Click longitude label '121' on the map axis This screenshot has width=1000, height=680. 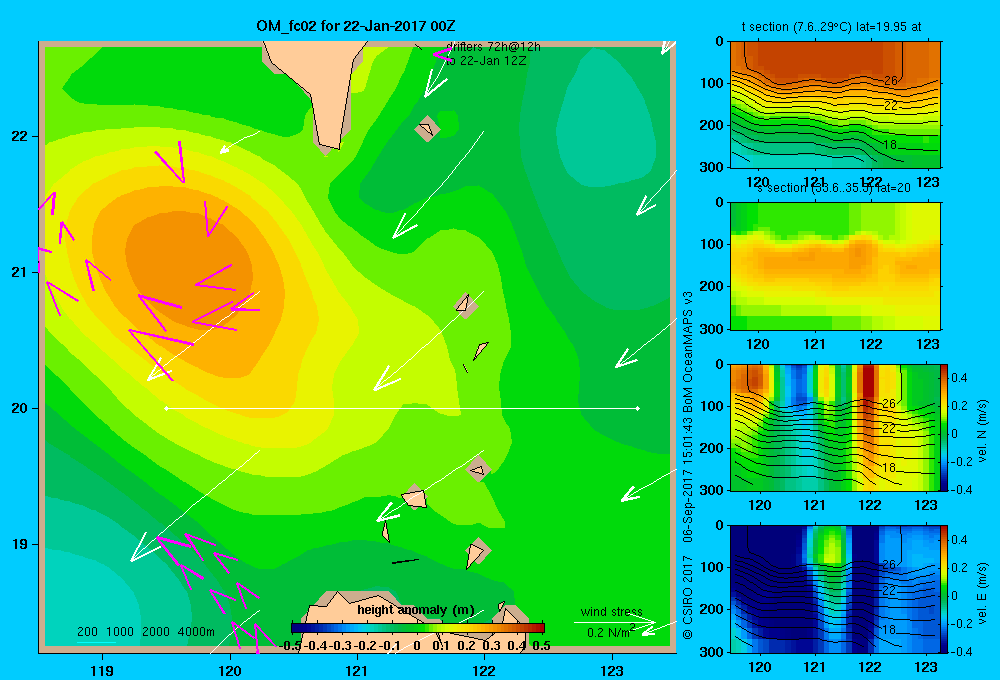click(357, 670)
